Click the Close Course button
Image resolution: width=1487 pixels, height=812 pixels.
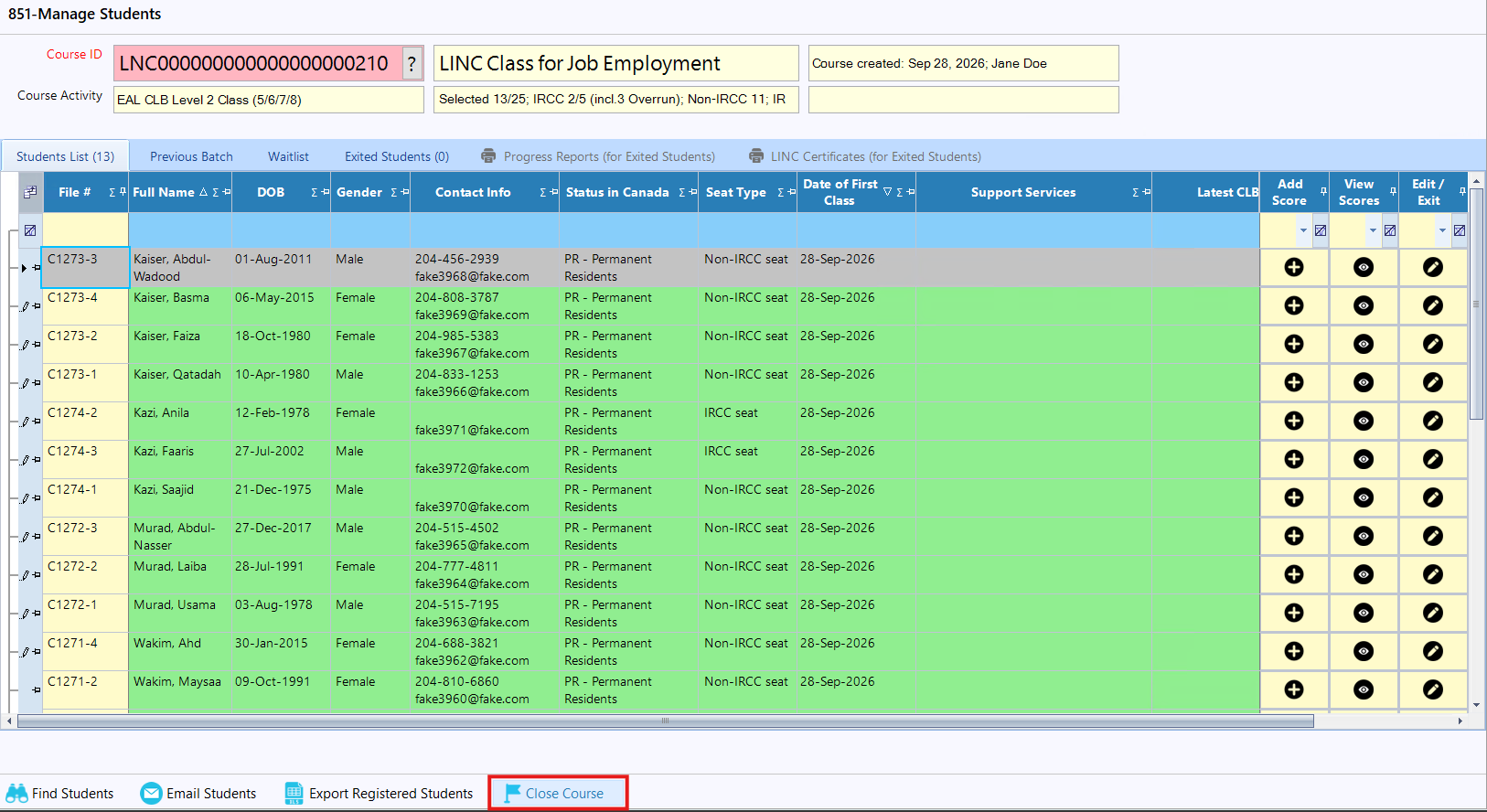click(558, 793)
